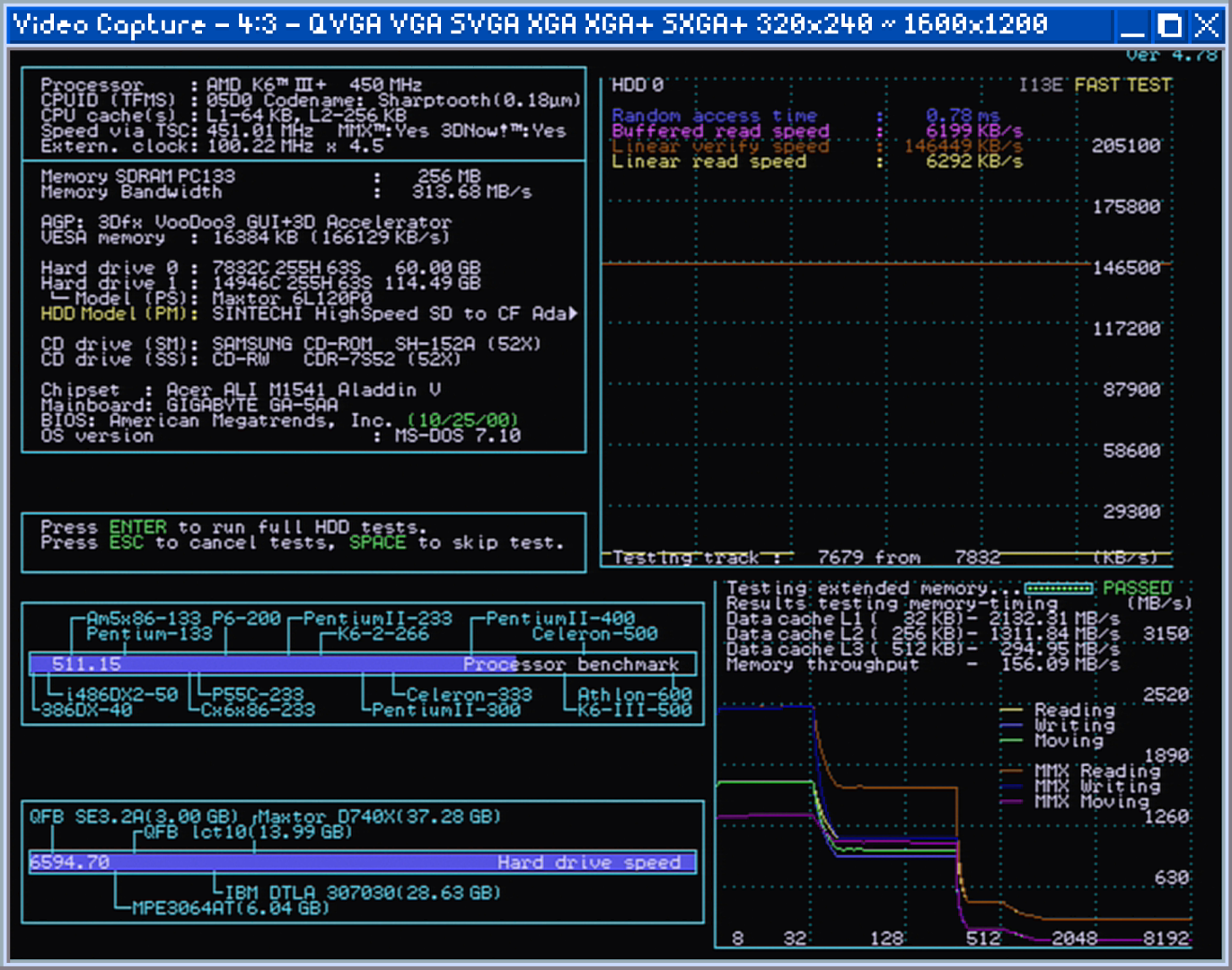
Task: Select the 'Hard drive 0' 60.00 GB line
Action: (260, 268)
